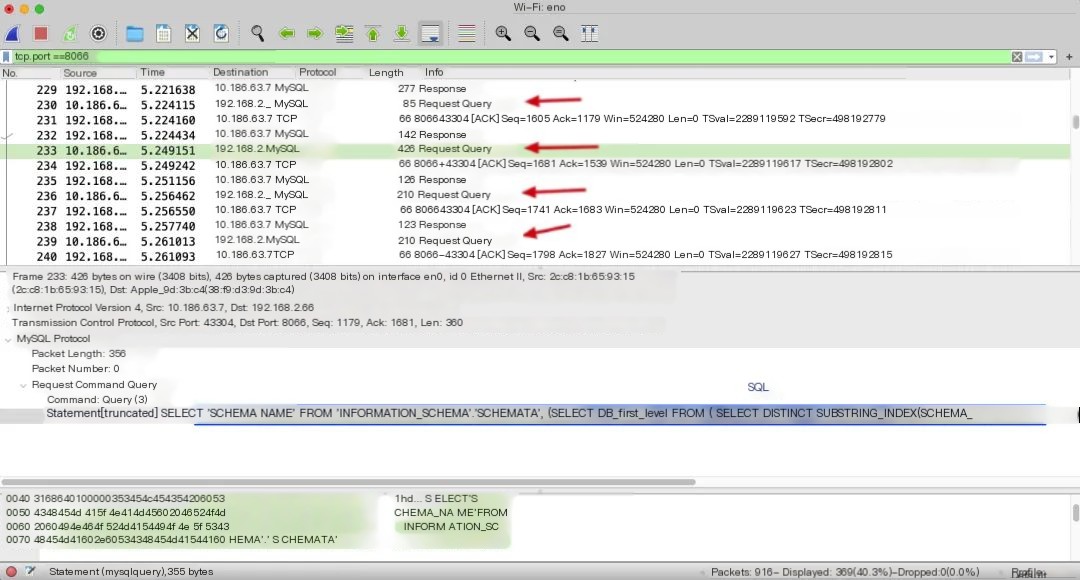Click the Profile label in status bar

click(x=1028, y=572)
